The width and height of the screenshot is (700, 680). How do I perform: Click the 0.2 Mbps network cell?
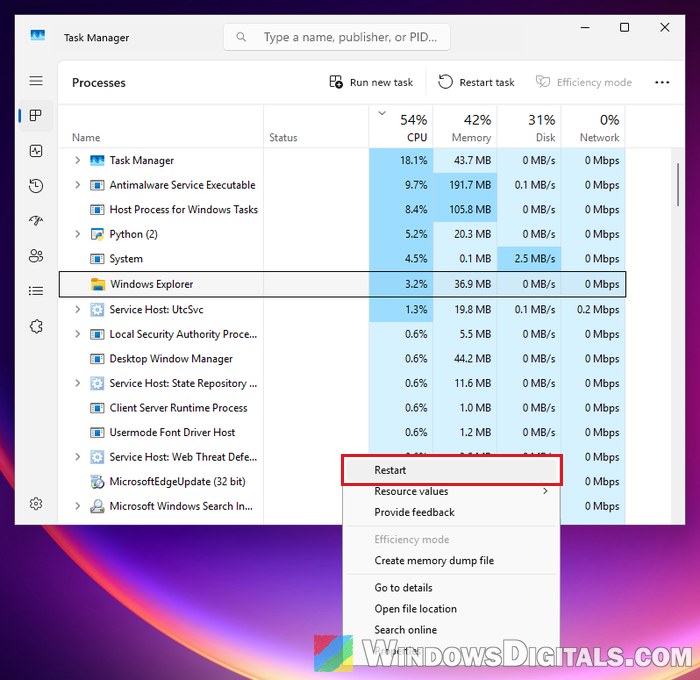coord(593,309)
